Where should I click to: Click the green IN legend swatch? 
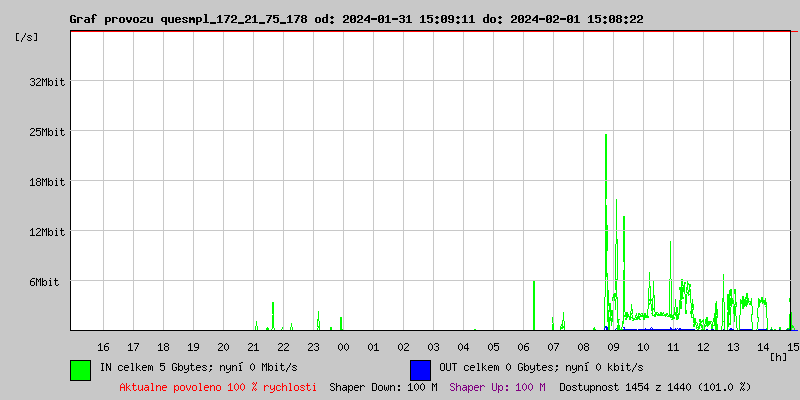80,369
